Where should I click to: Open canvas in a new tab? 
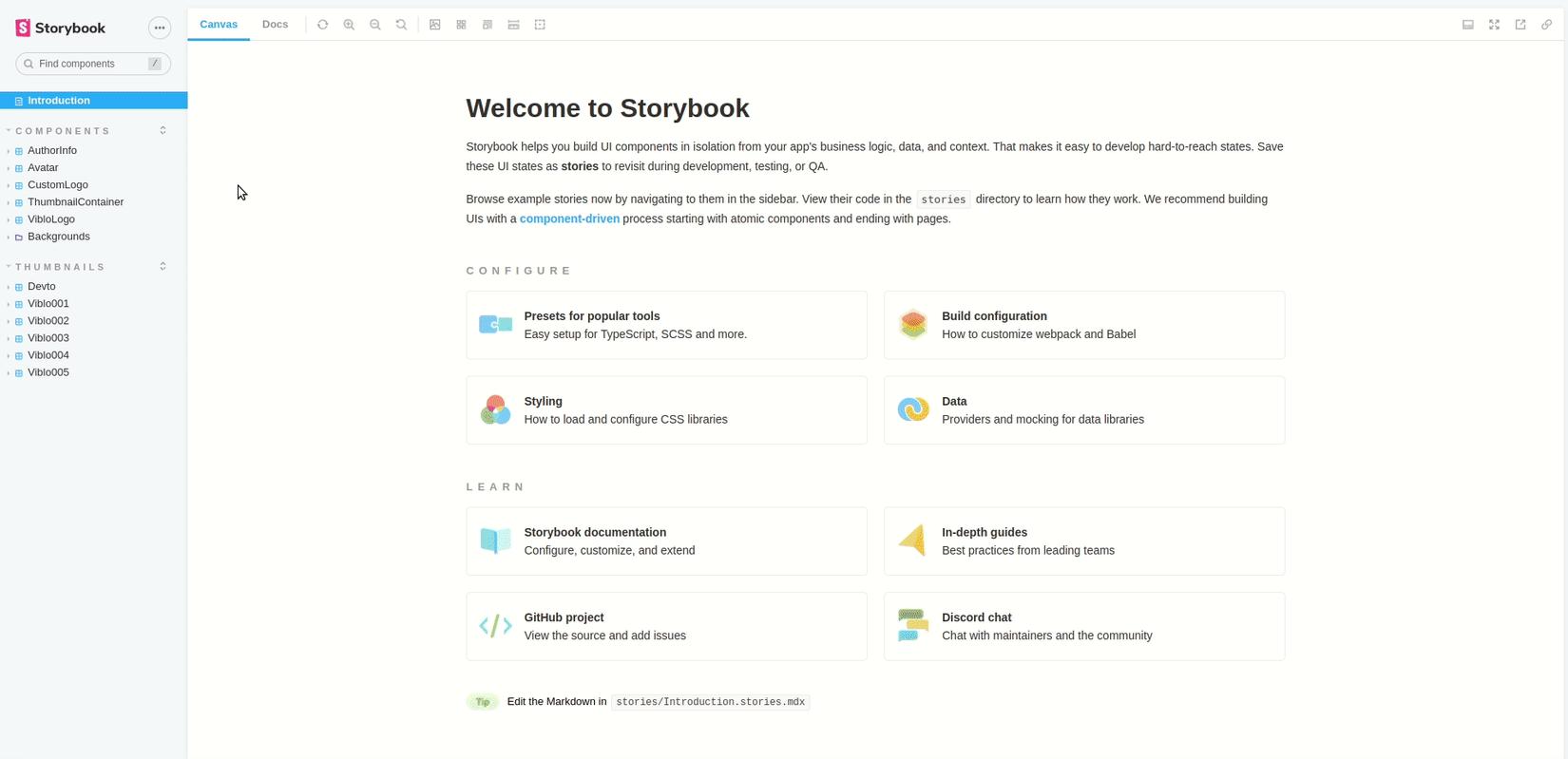tap(1520, 25)
